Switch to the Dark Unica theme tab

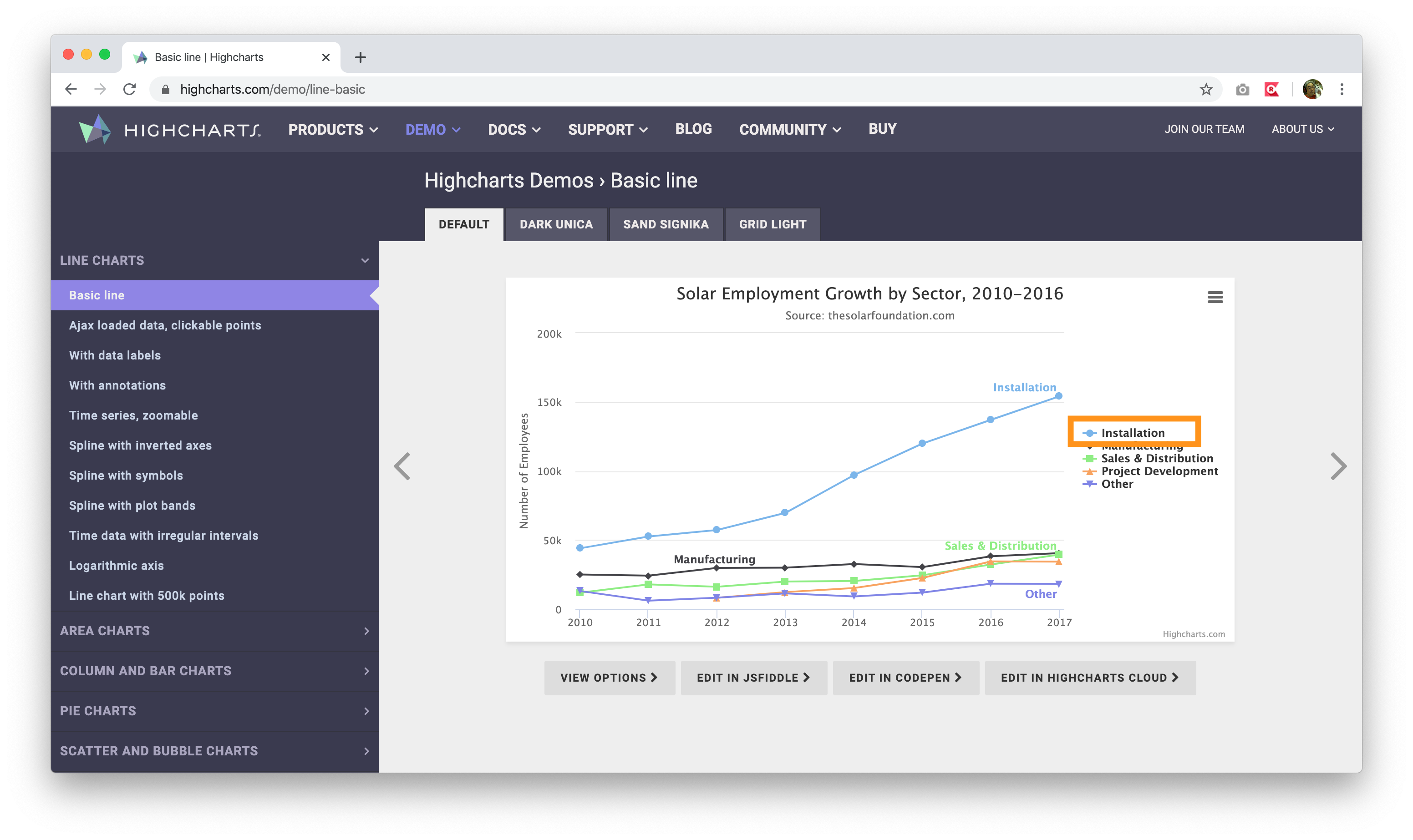(556, 224)
